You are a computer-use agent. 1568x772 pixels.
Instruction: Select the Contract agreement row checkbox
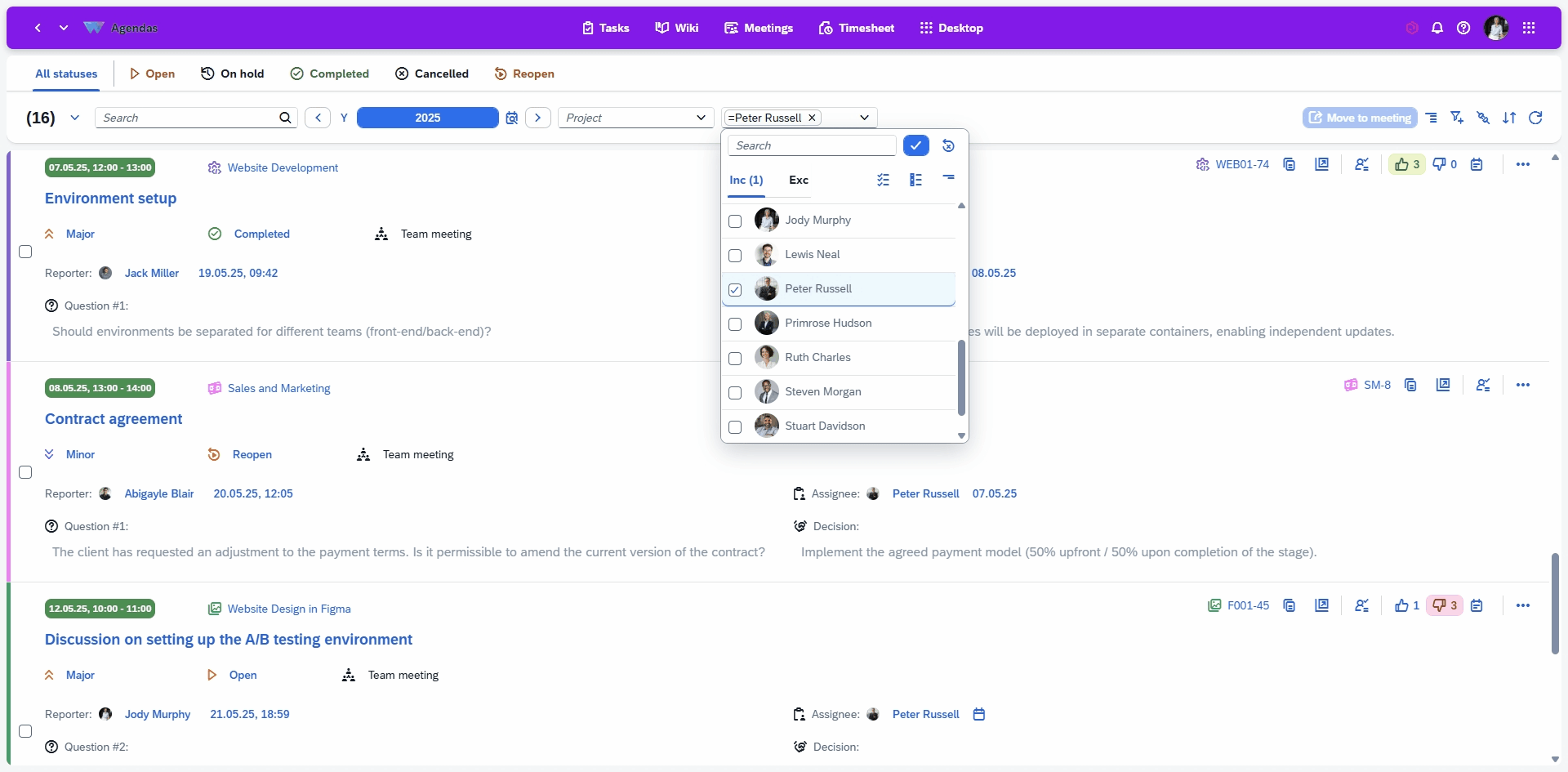click(x=25, y=472)
